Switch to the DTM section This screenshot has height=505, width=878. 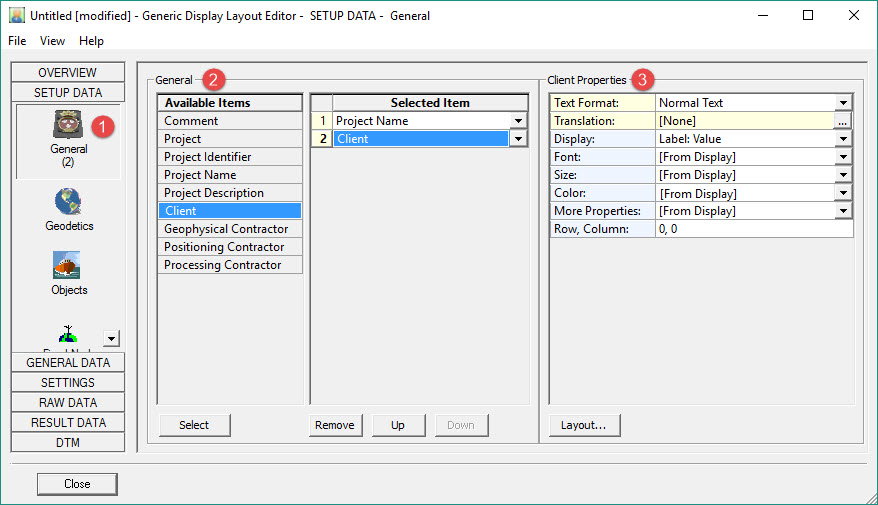68,442
